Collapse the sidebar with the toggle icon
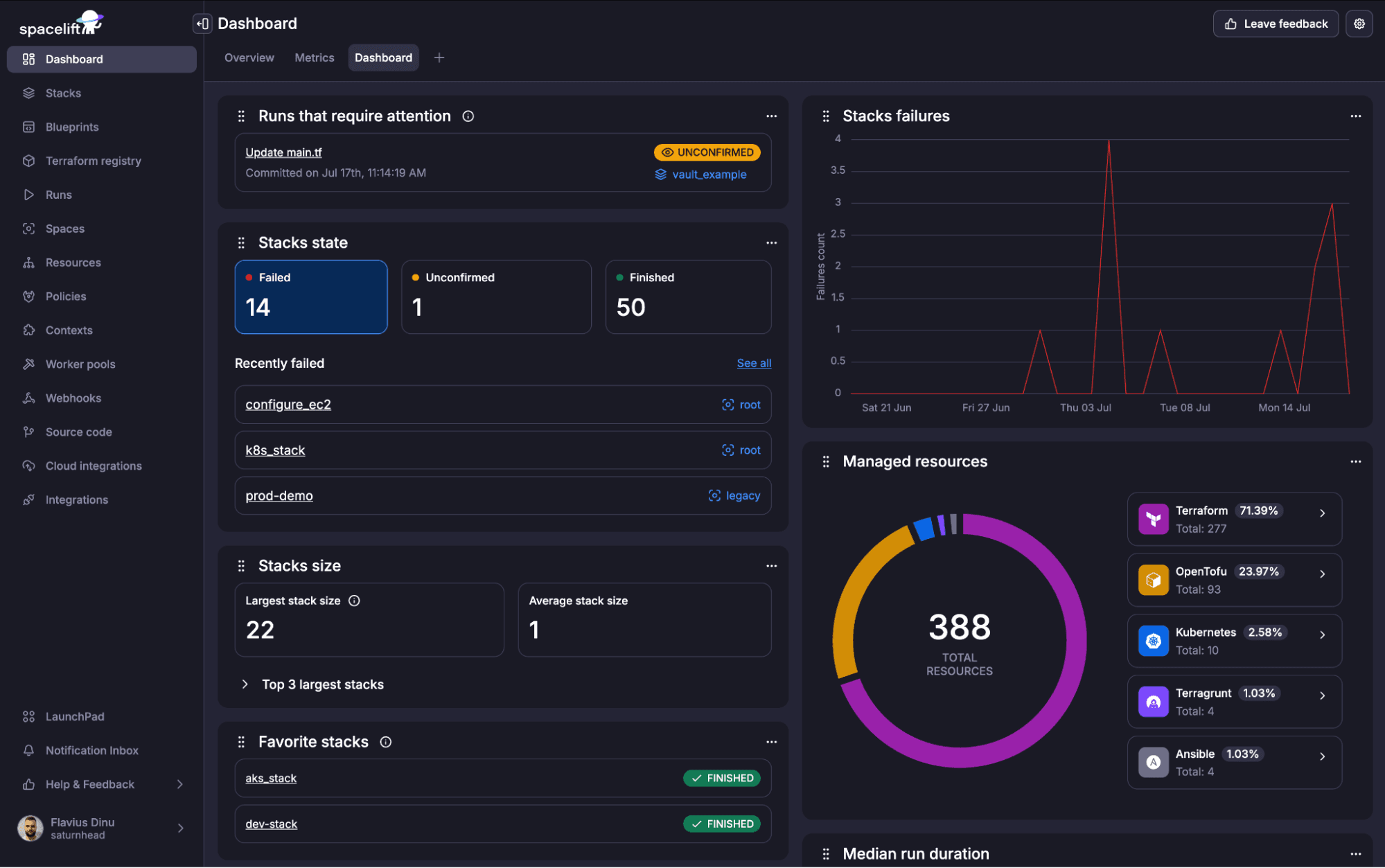Screen dimensions: 1385x868 pyautogui.click(x=202, y=24)
